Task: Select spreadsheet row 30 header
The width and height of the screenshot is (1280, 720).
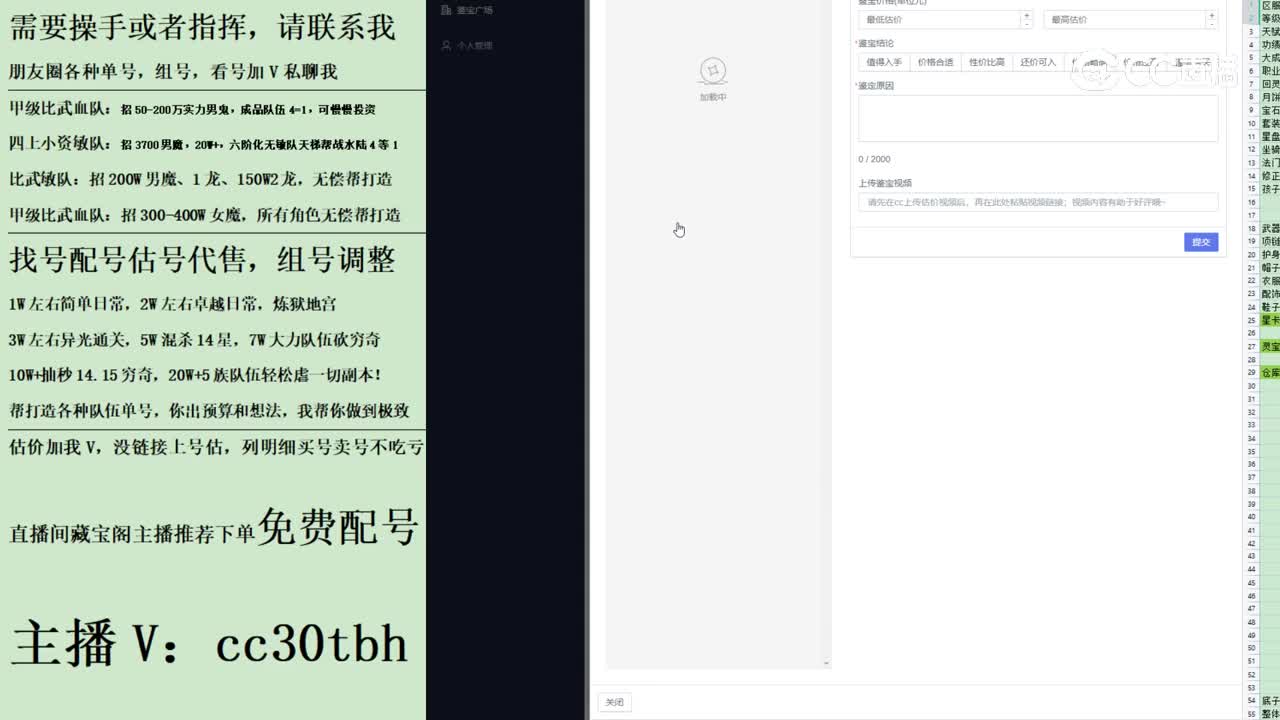Action: tap(1251, 386)
